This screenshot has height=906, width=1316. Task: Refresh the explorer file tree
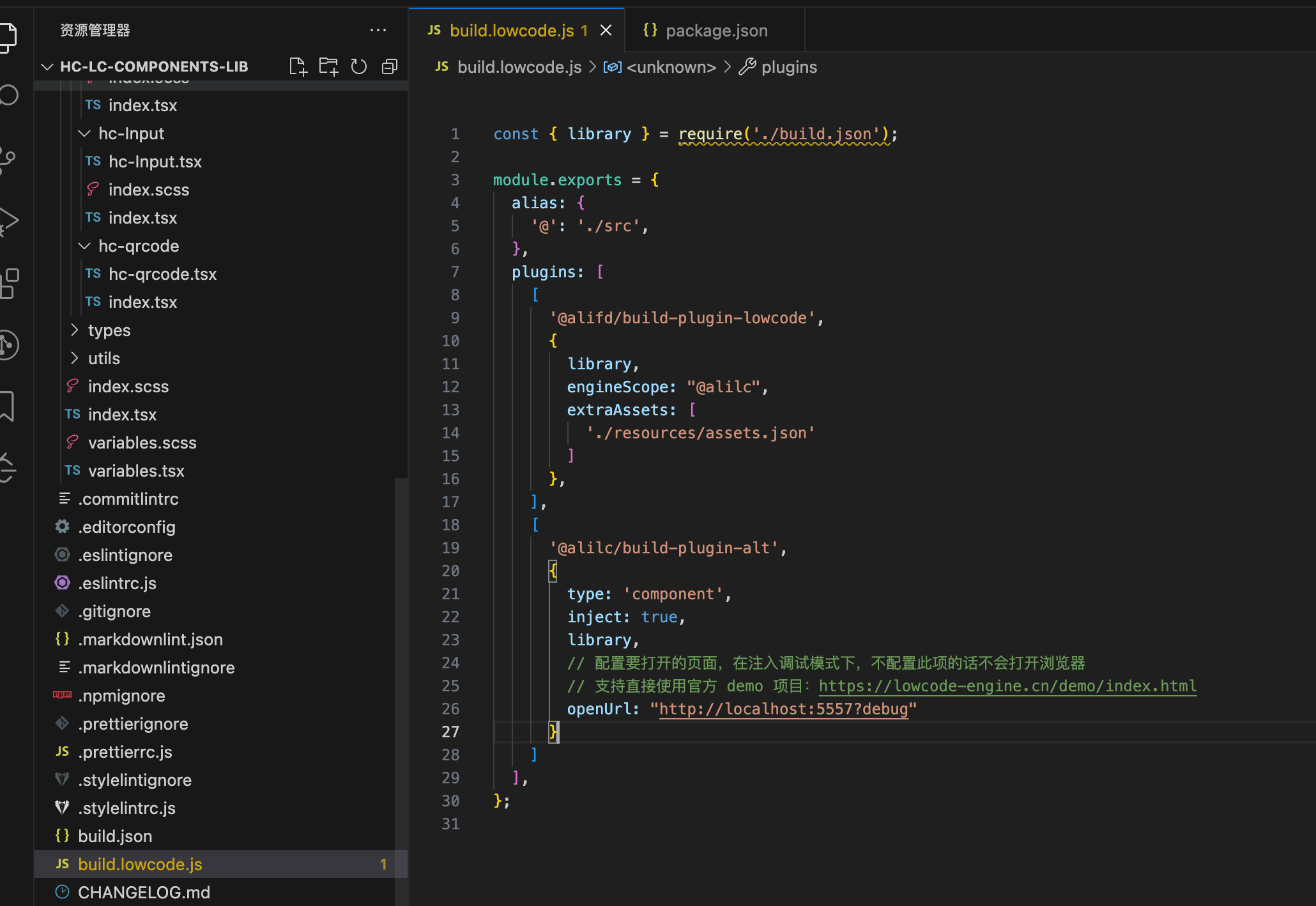point(359,66)
